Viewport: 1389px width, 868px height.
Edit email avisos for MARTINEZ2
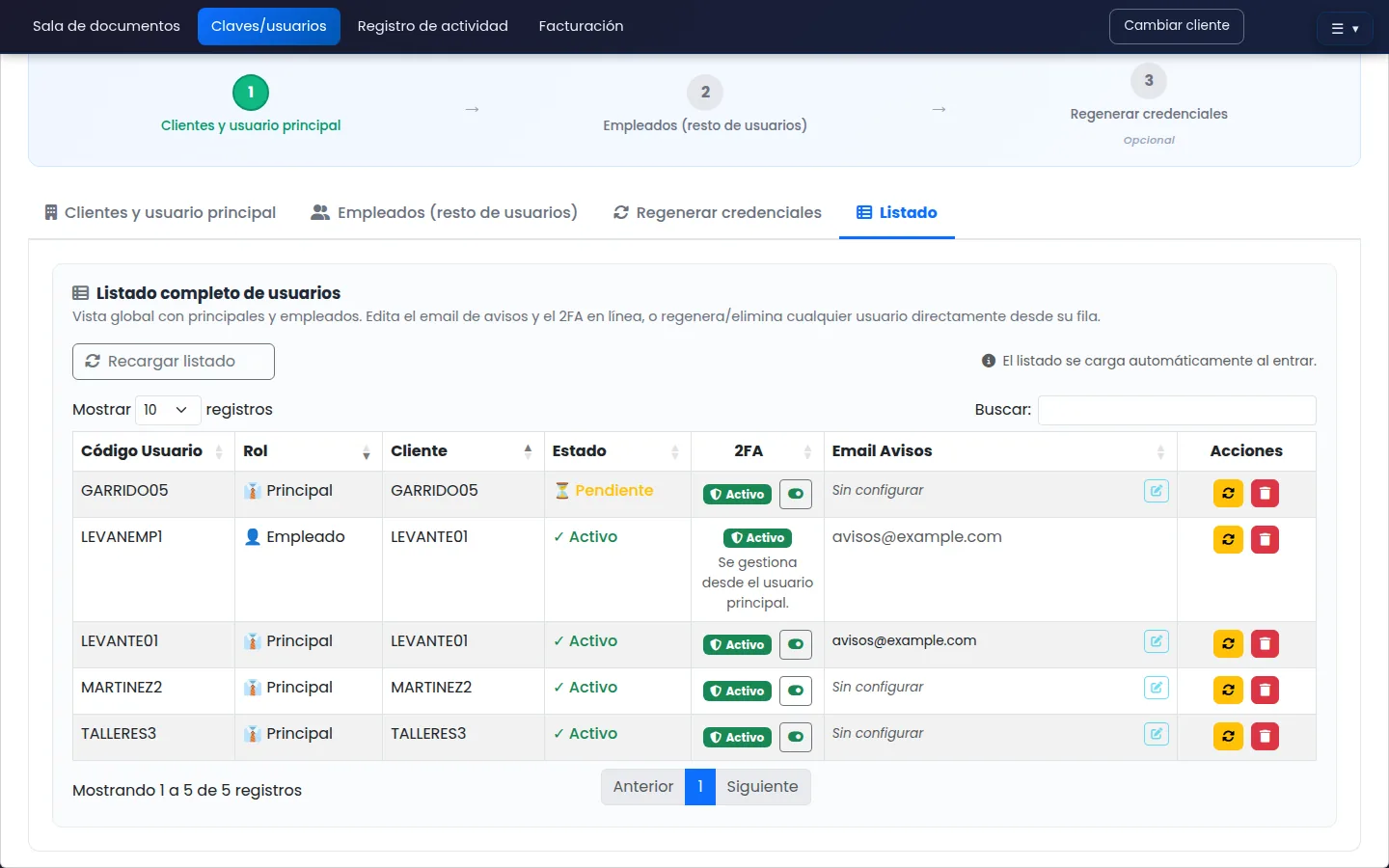pos(1157,688)
